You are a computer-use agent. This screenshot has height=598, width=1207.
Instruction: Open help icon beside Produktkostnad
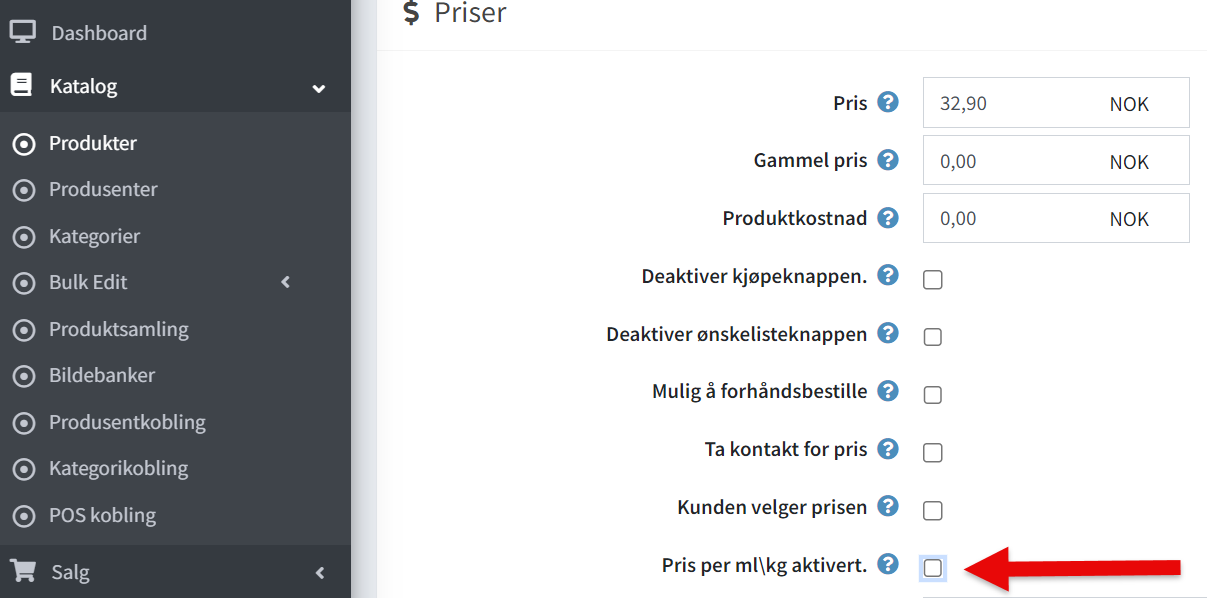click(888, 217)
